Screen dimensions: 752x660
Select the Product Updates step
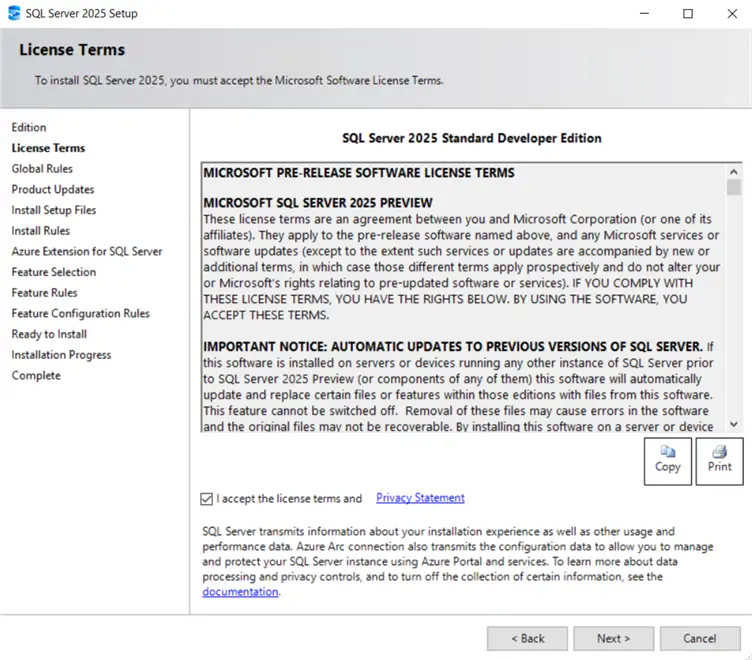[x=53, y=189]
